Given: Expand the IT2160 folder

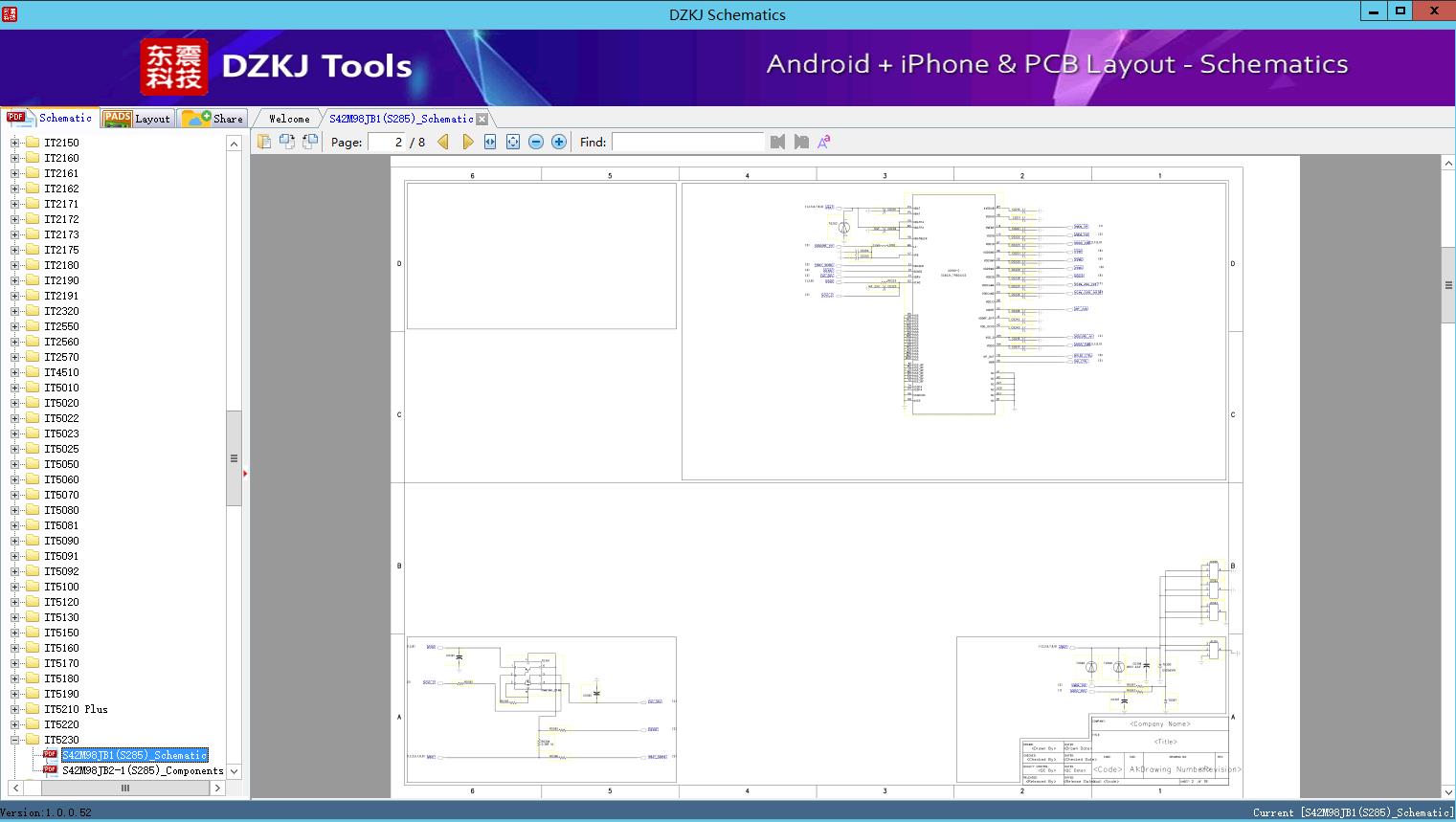Looking at the screenshot, I should [14, 158].
